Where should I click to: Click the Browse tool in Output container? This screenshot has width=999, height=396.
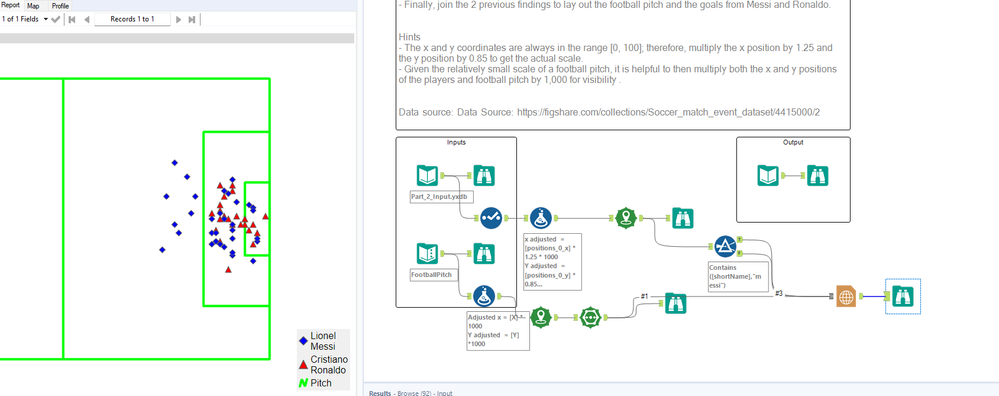(817, 175)
